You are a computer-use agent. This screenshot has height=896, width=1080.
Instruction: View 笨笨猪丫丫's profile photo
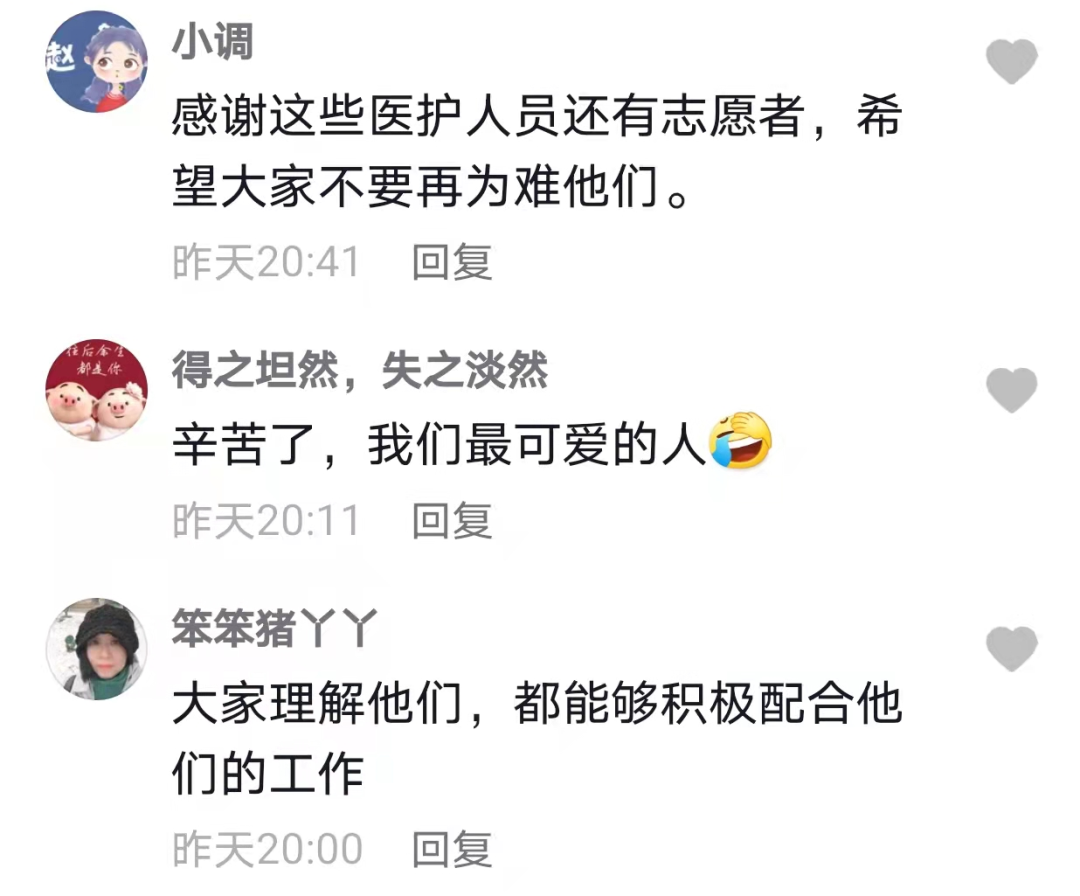click(96, 649)
